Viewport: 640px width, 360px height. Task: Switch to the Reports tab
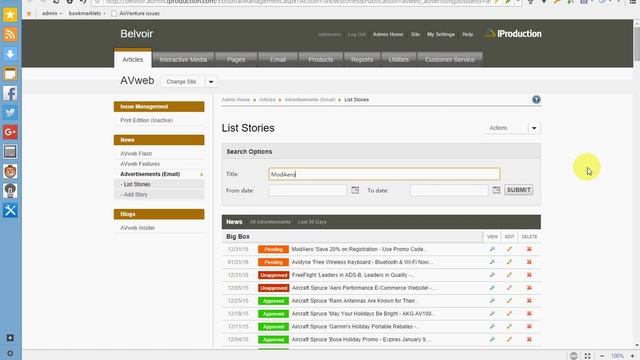pos(362,60)
